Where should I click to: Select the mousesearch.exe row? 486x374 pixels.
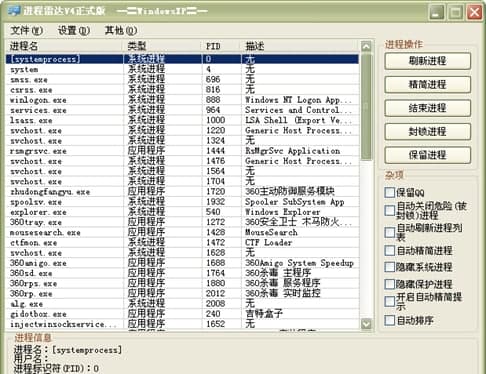click(x=183, y=232)
